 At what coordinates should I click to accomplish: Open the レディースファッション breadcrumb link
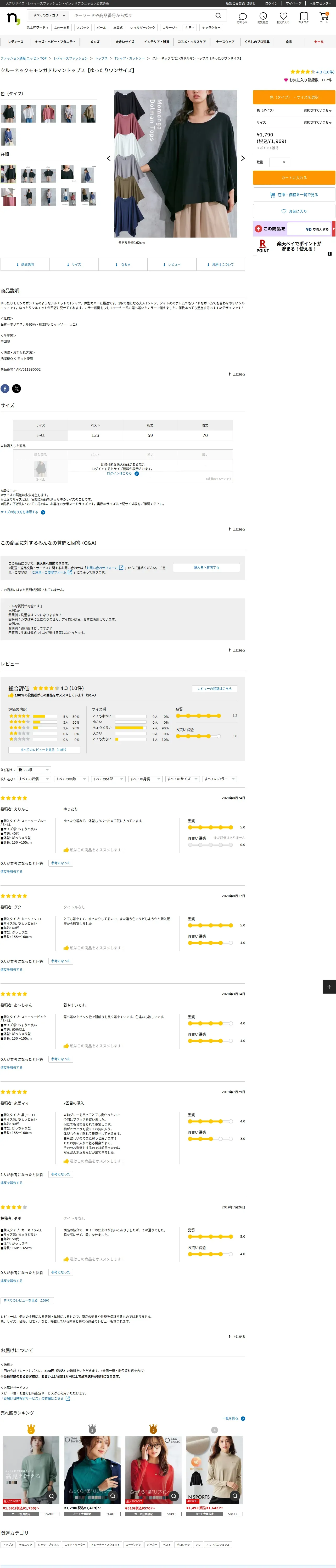(x=71, y=59)
